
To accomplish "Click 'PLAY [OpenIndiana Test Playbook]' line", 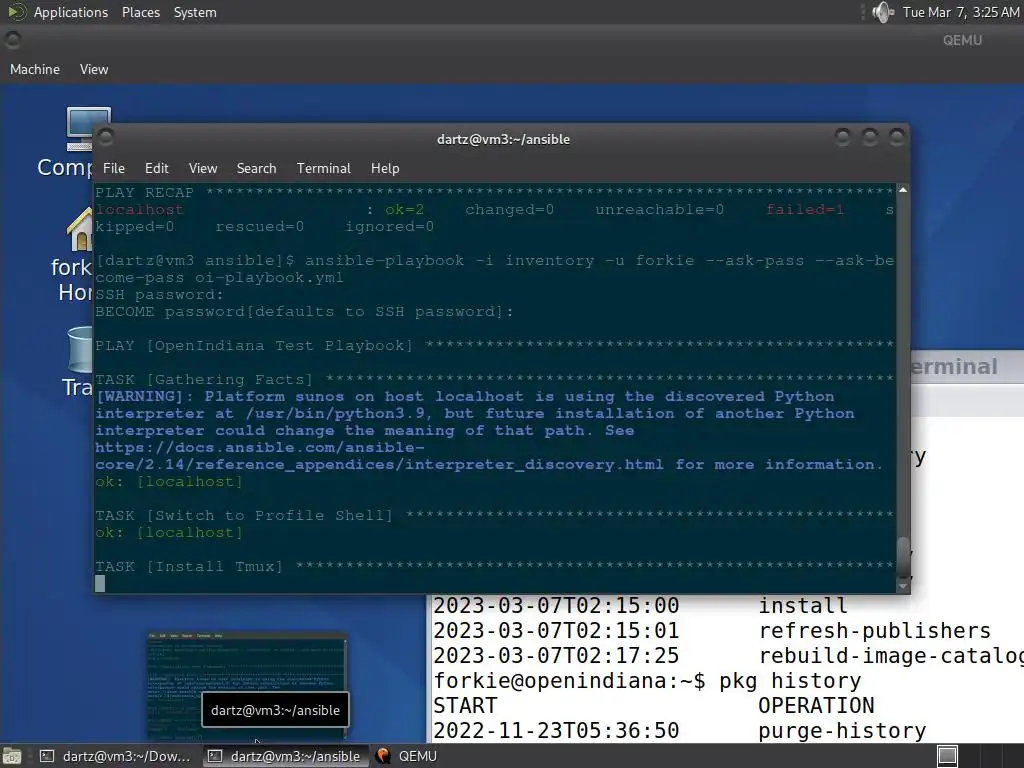I will (494, 345).
